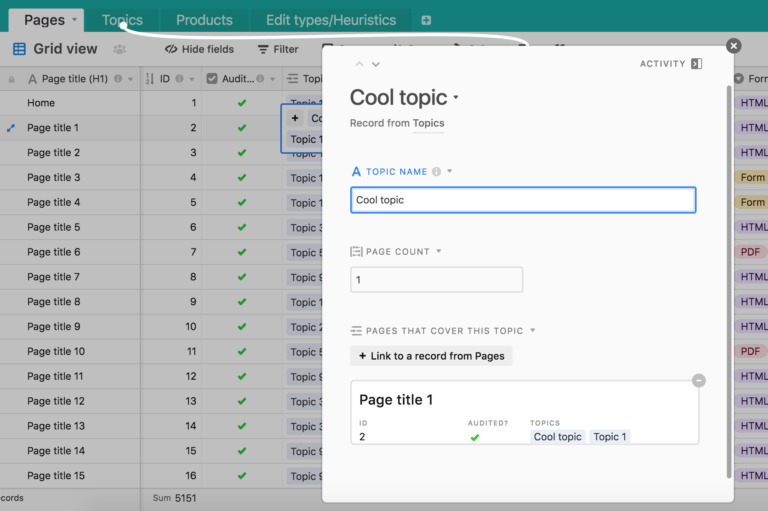Click the info icon beside Topic Name
The width and height of the screenshot is (768, 511).
tap(436, 172)
